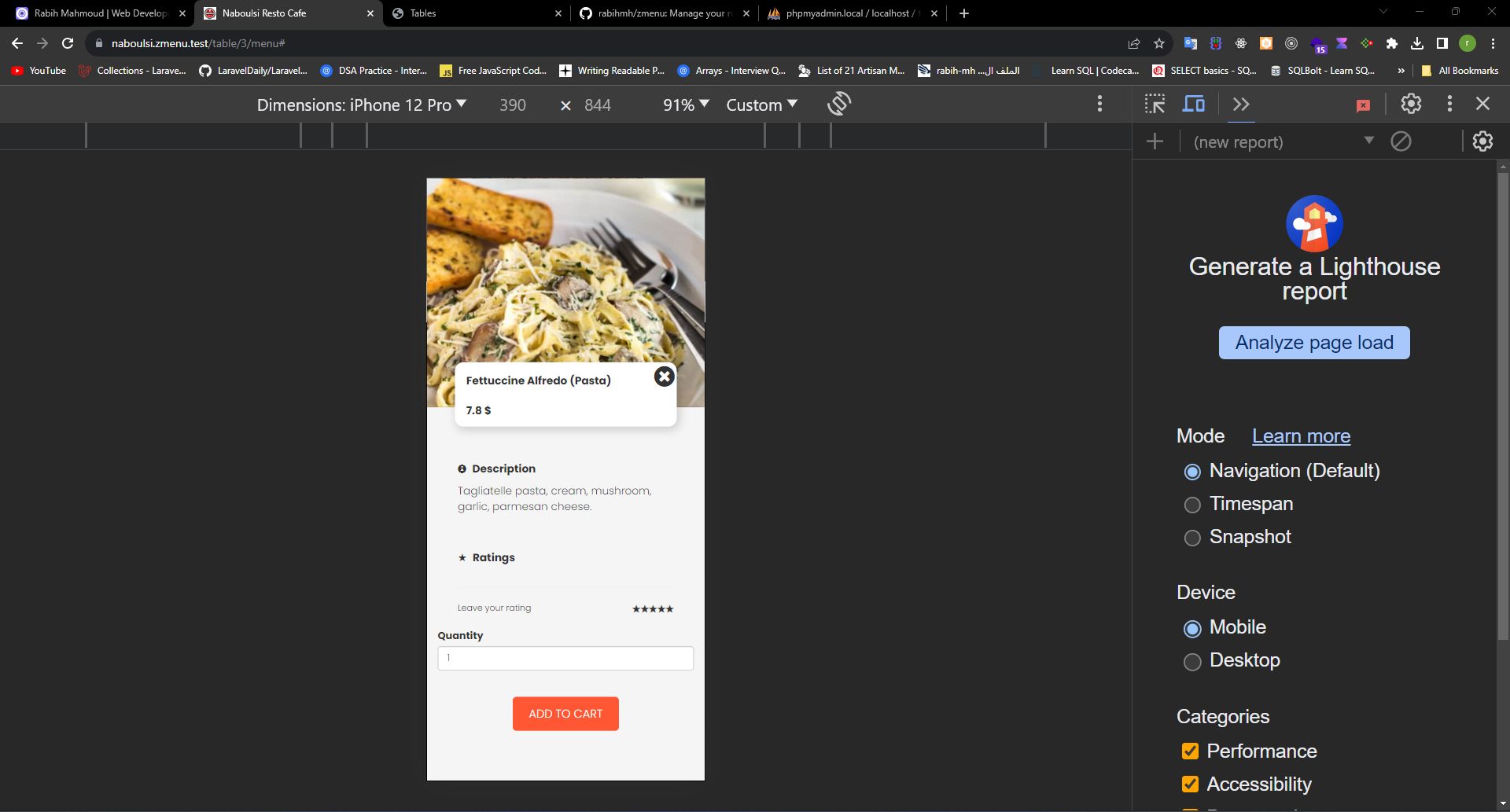Click the Google Translate extension icon
The image size is (1510, 812).
point(1191,43)
